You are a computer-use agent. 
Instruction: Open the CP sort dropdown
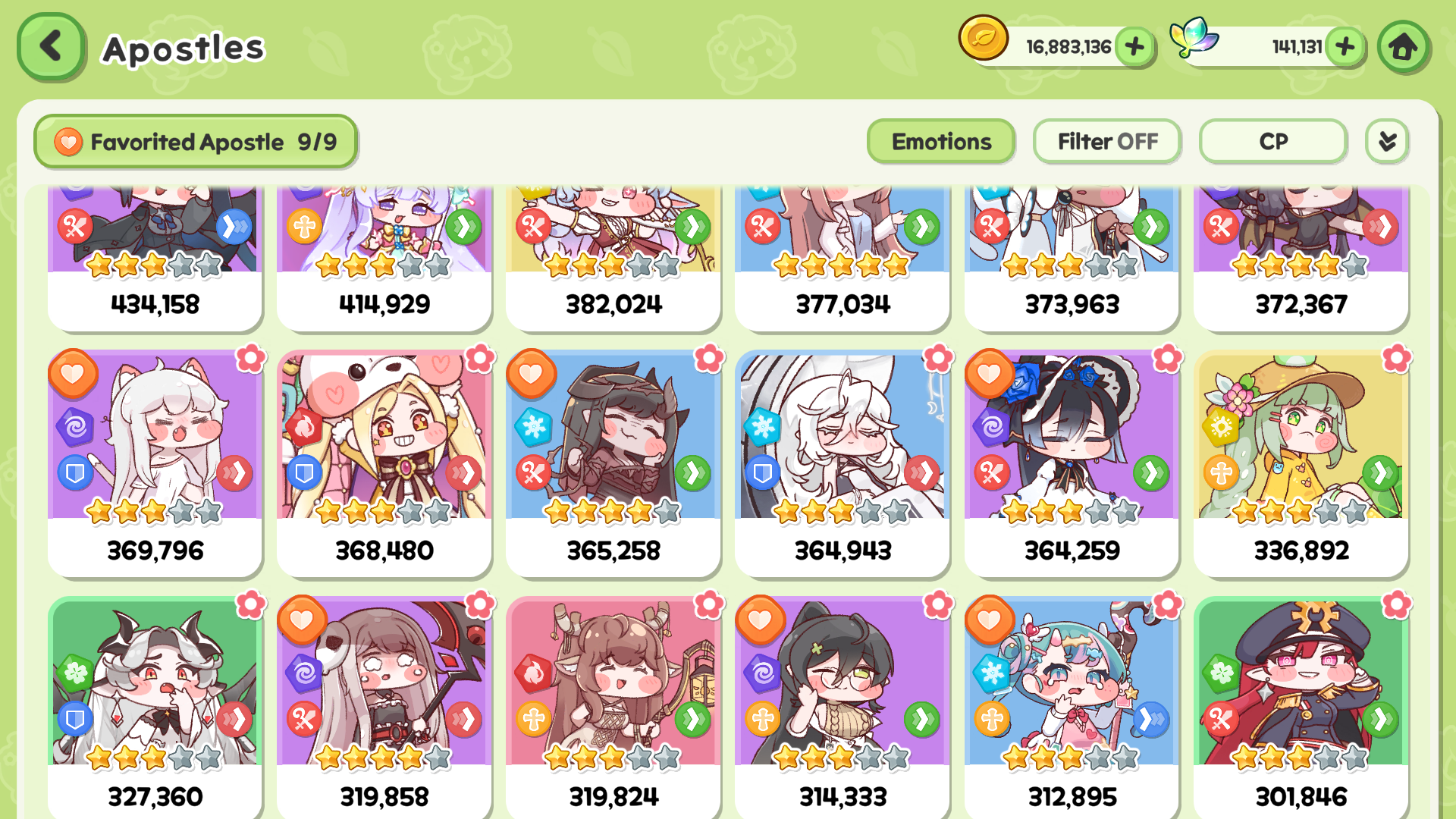(1273, 142)
